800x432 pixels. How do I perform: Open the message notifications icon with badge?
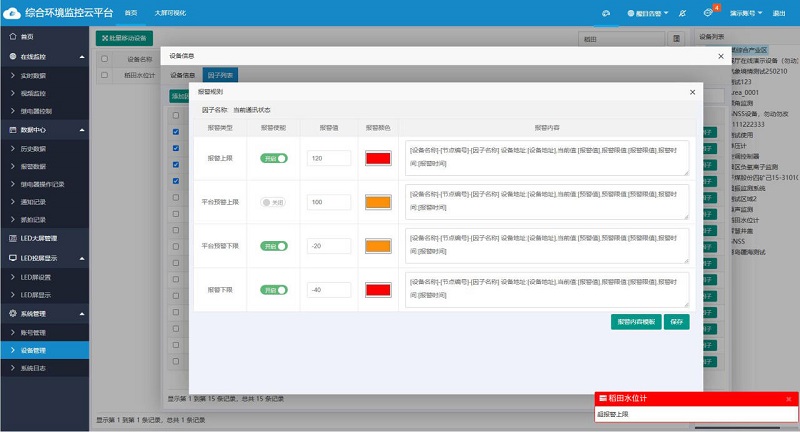(708, 13)
